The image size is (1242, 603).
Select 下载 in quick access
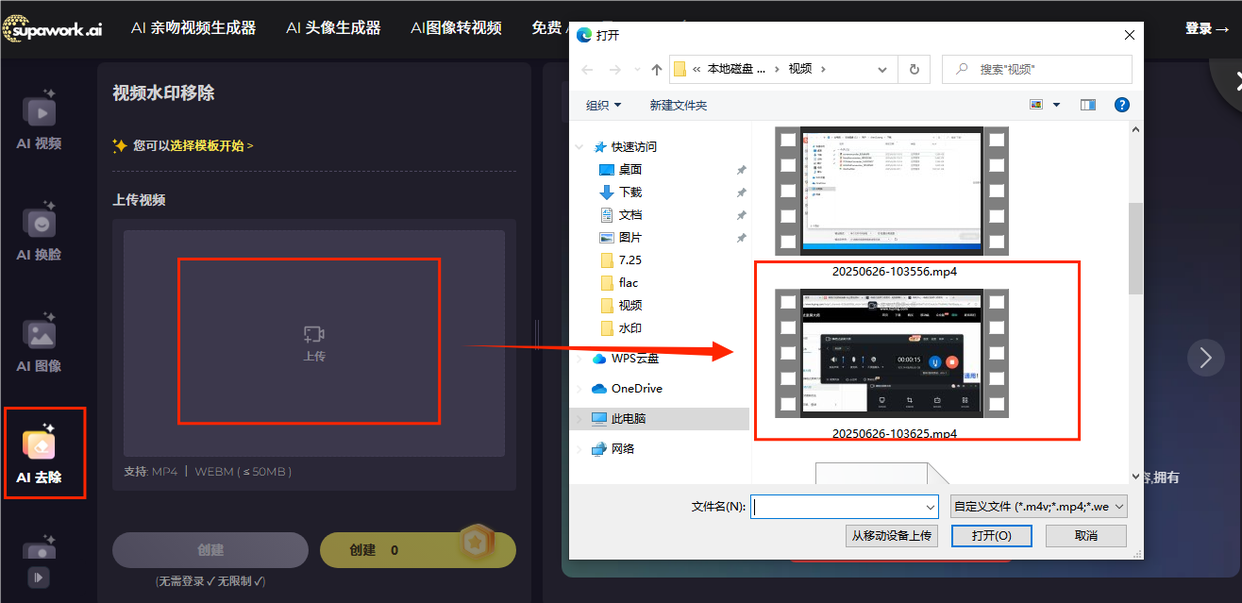point(630,192)
